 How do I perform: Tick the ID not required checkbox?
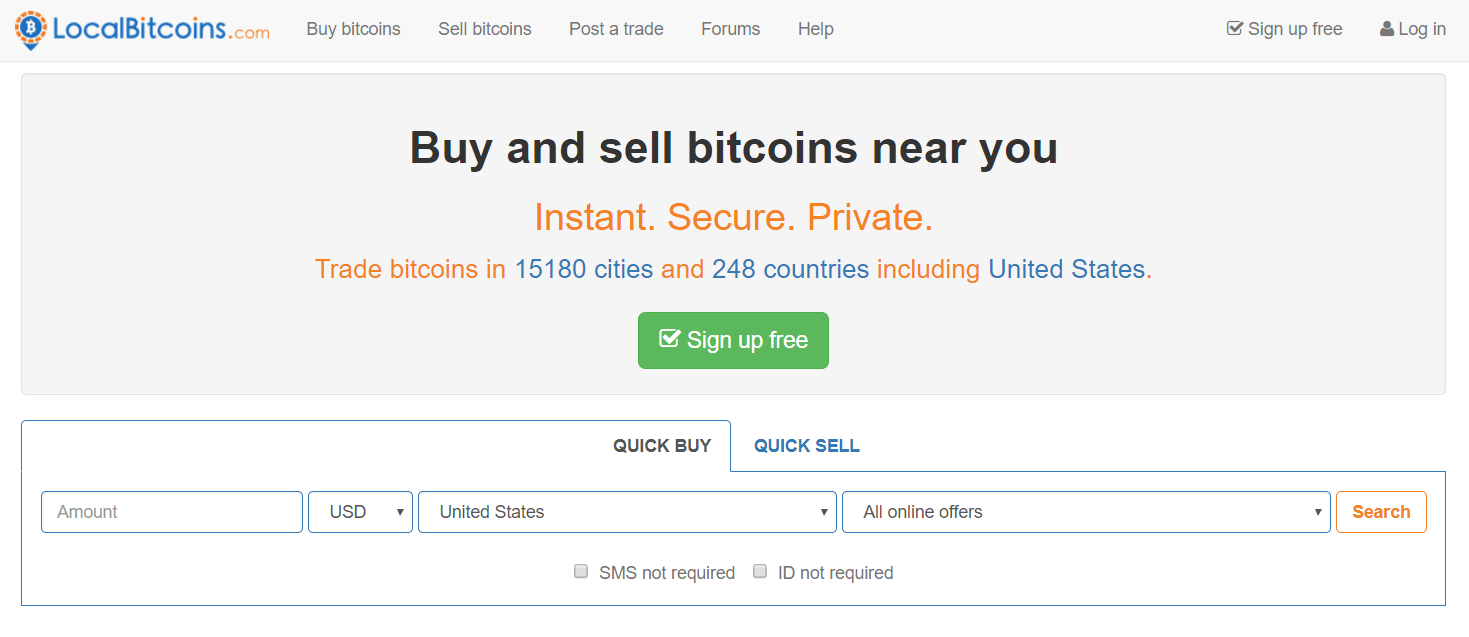760,572
